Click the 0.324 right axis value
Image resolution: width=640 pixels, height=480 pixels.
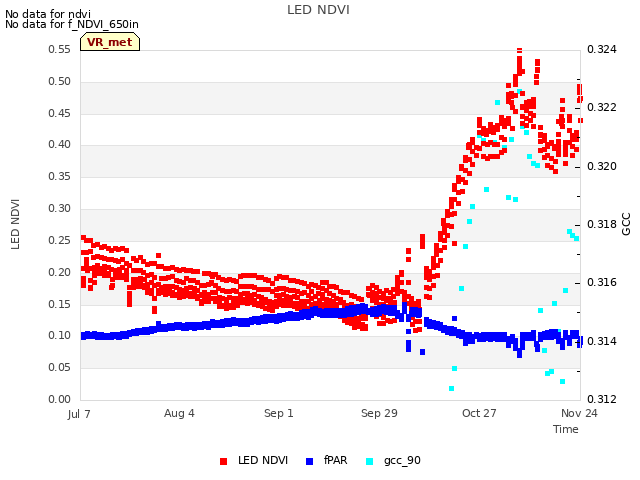pos(602,49)
